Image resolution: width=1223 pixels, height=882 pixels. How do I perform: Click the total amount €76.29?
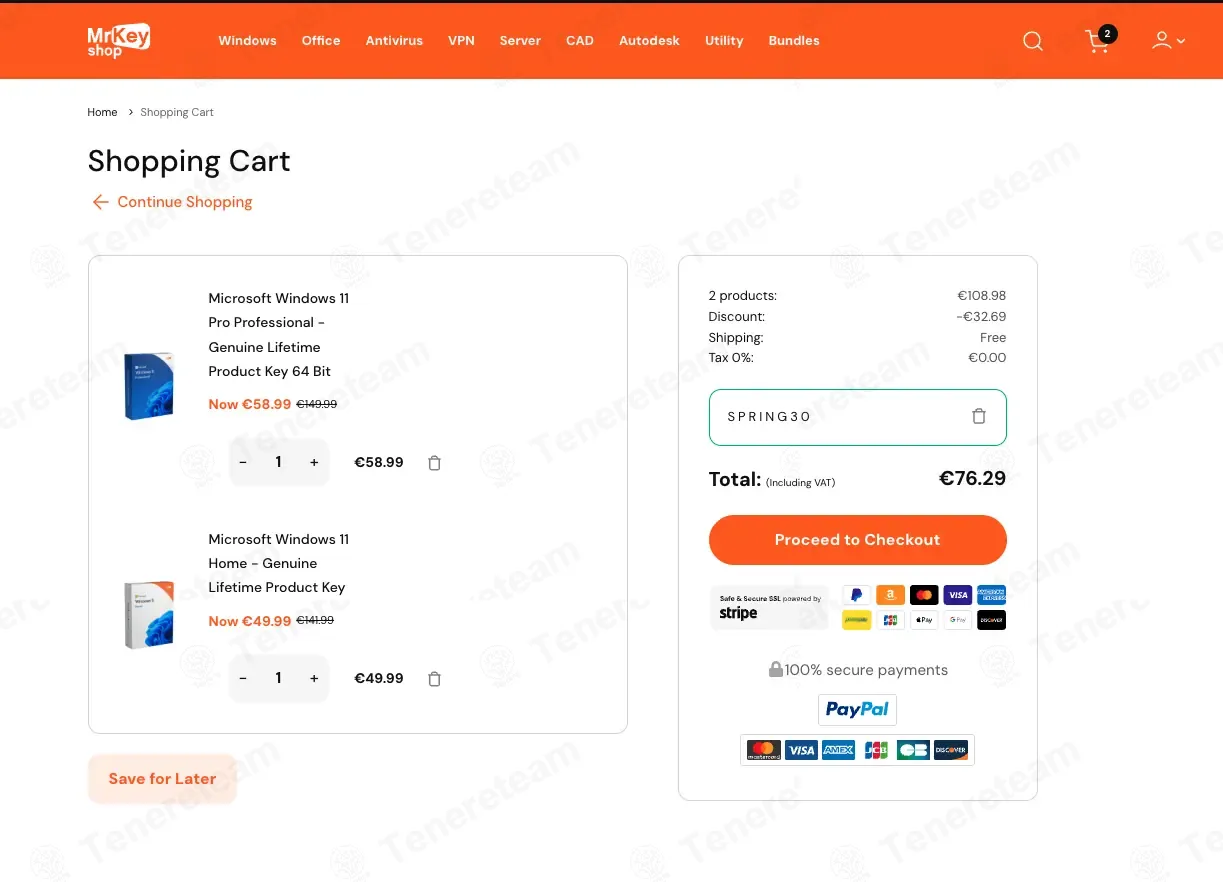pyautogui.click(x=972, y=478)
